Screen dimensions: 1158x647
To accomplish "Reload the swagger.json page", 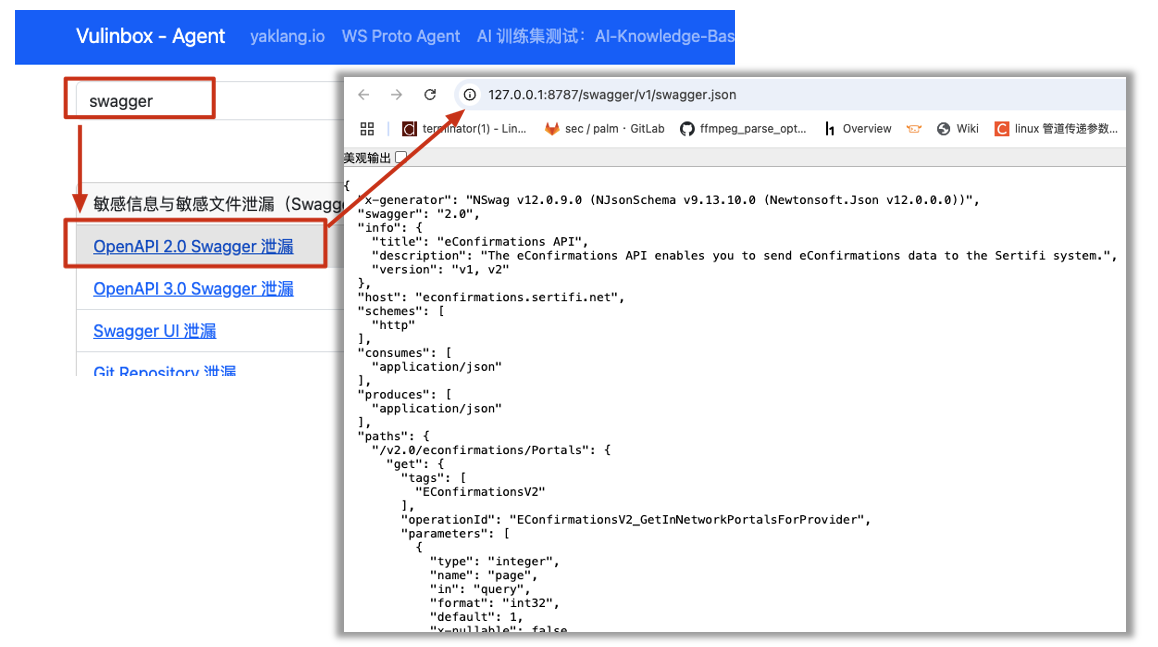I will click(x=430, y=95).
